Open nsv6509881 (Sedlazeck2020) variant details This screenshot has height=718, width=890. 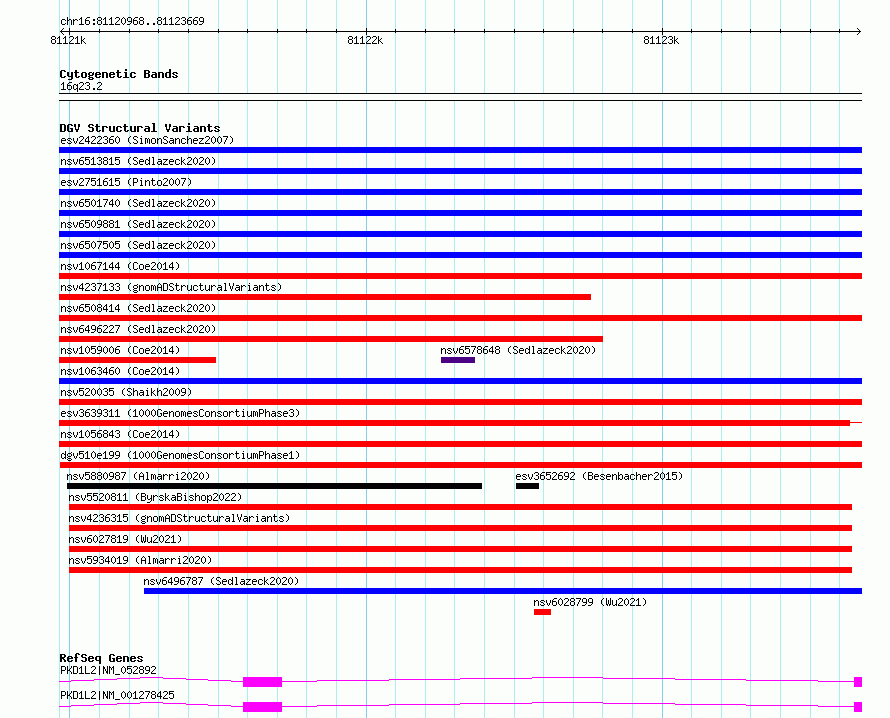click(138, 224)
